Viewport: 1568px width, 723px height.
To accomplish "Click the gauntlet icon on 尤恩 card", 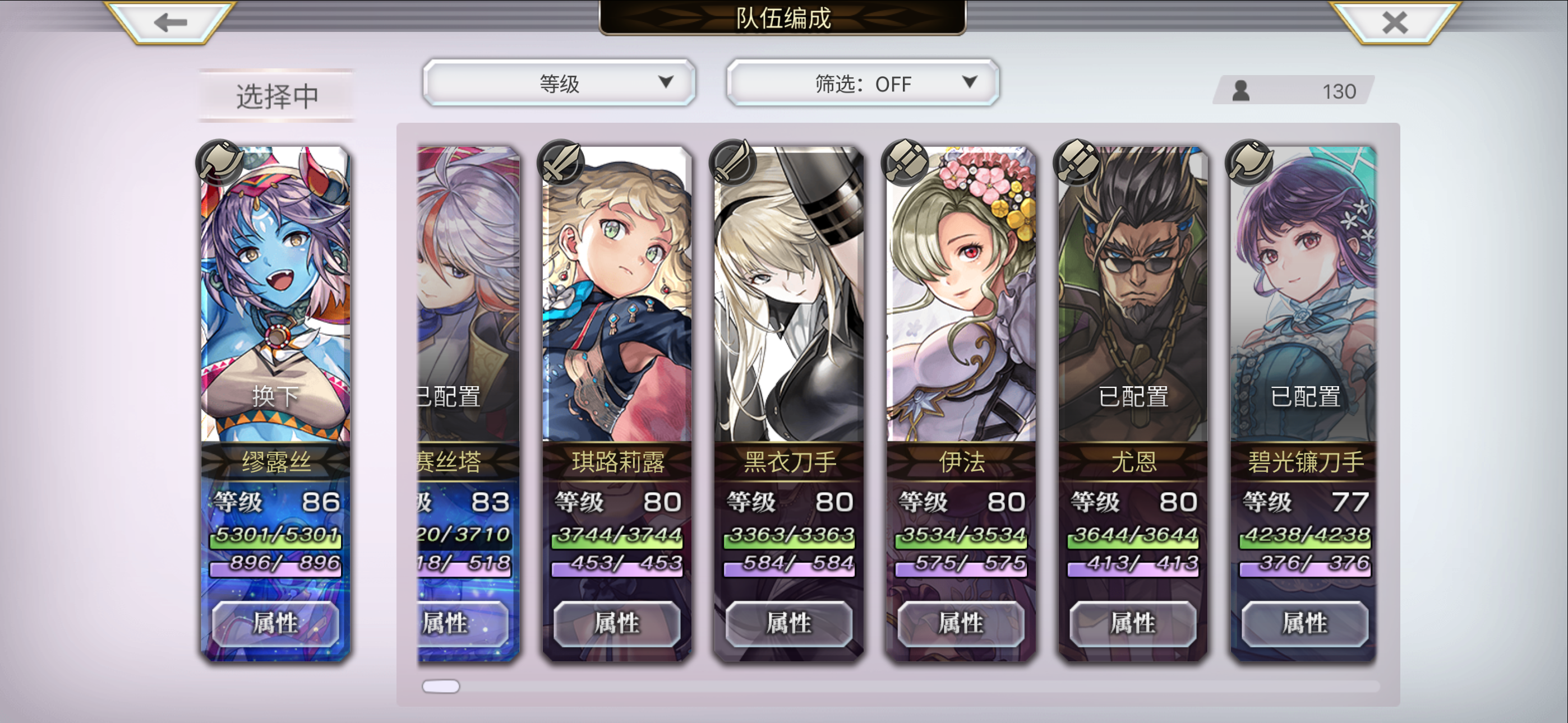I will [1077, 163].
